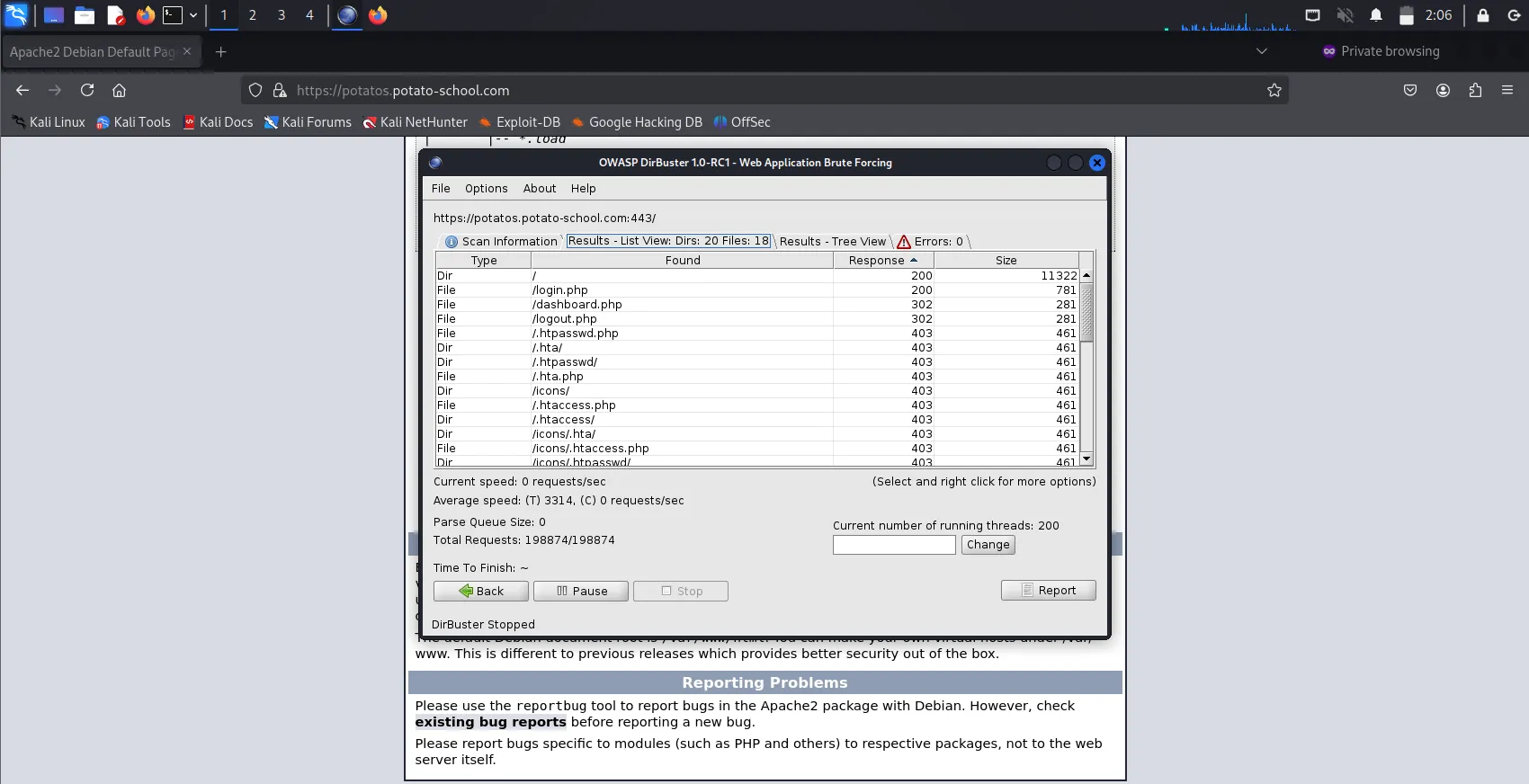1529x784 pixels.
Task: Click the Report button
Action: tap(1048, 590)
